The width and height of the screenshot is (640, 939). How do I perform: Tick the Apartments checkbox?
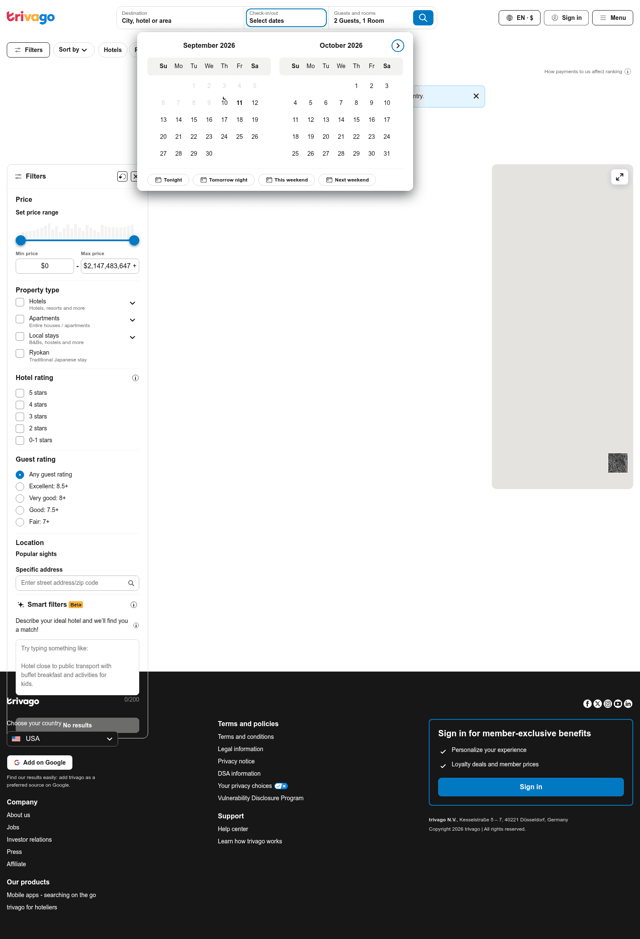point(20,319)
